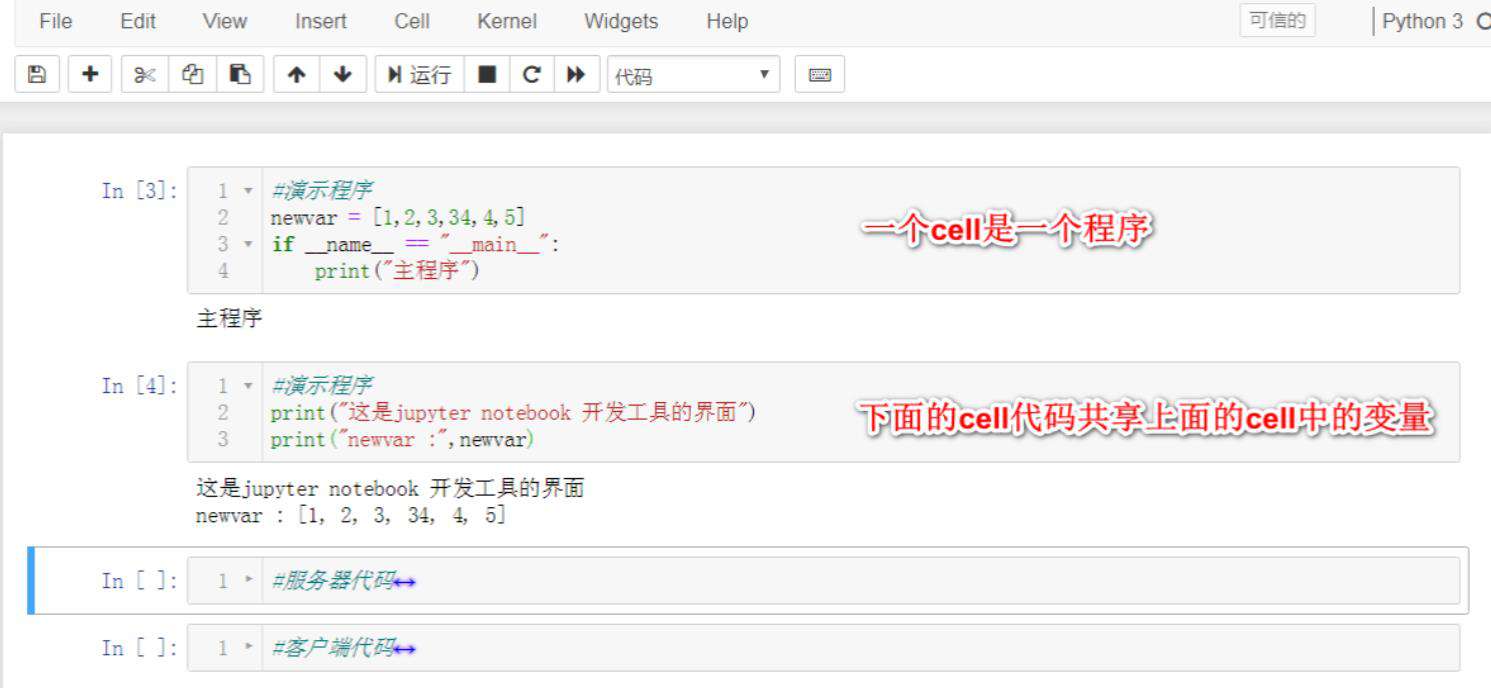Image resolution: width=1491 pixels, height=688 pixels.
Task: Move selected cell up arrow
Action: [296, 75]
